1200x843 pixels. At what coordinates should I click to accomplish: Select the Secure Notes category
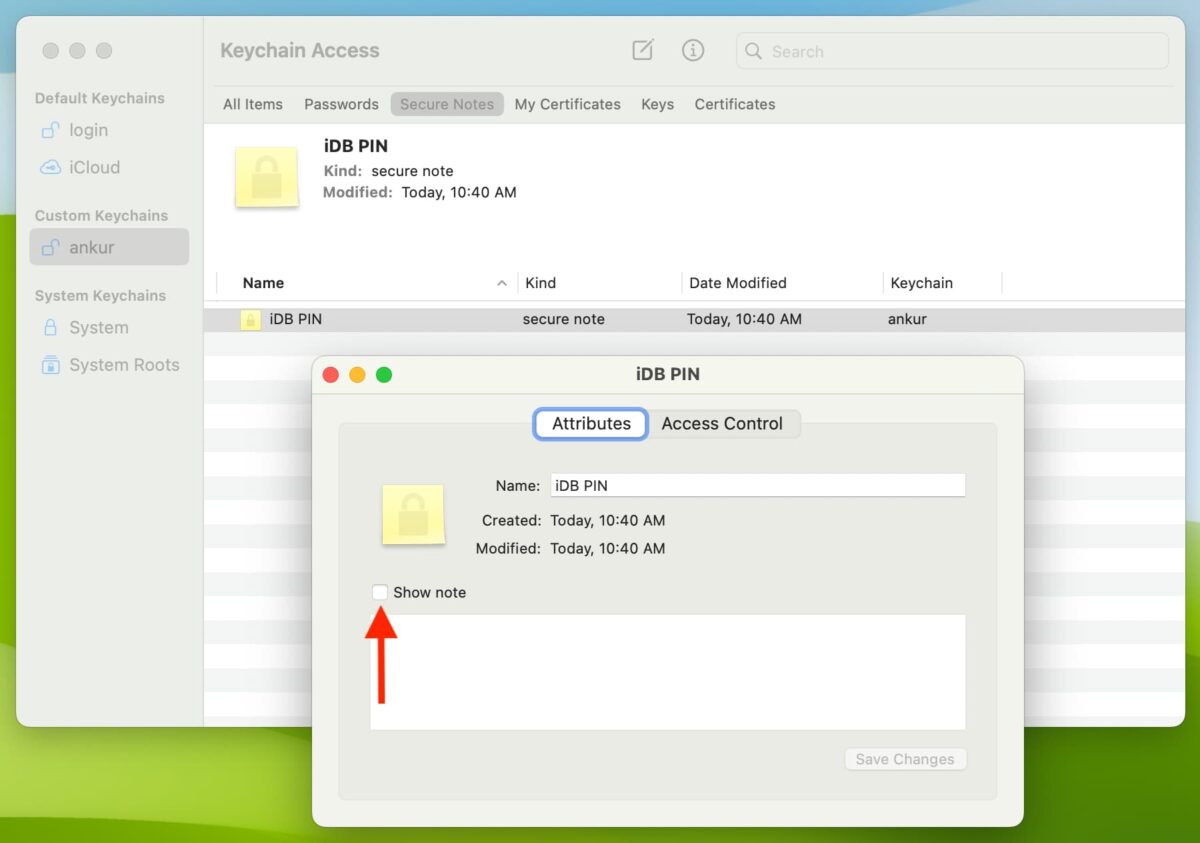(447, 104)
